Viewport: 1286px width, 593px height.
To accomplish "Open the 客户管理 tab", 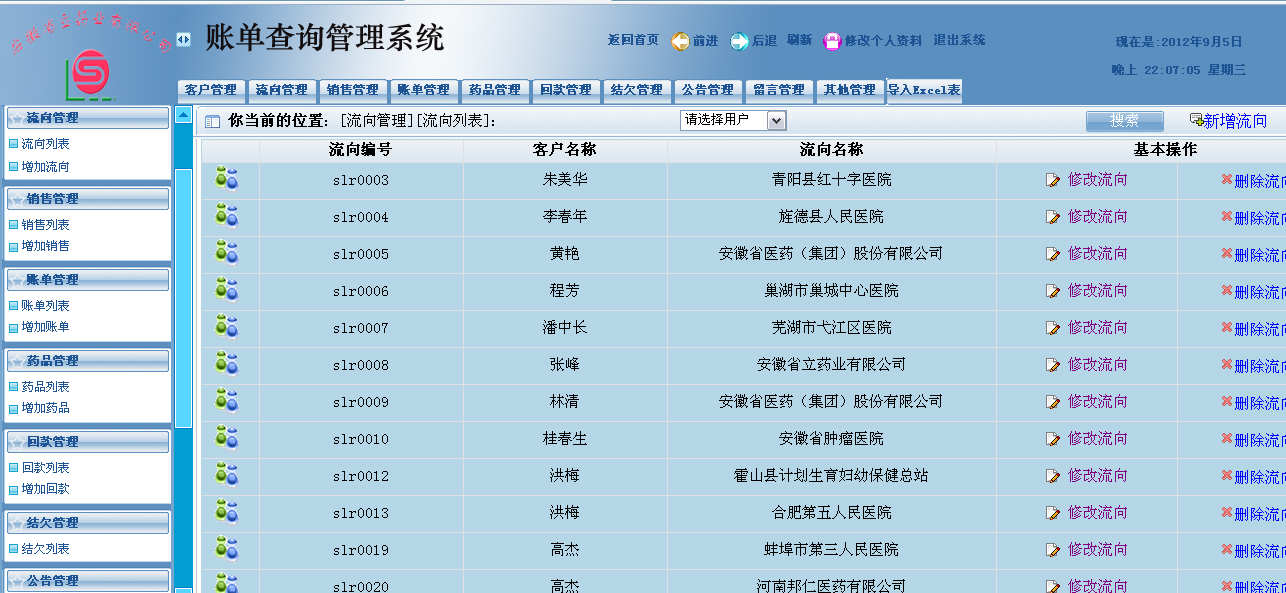I will tap(210, 90).
